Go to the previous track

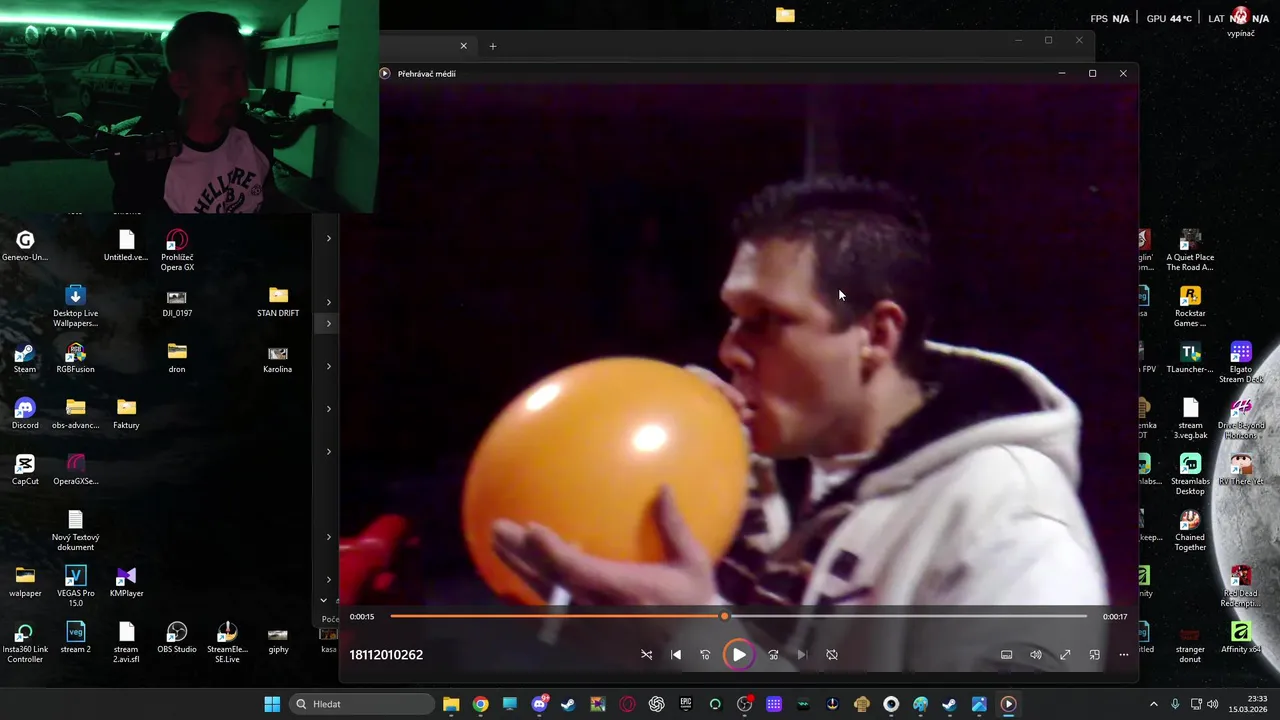(676, 655)
